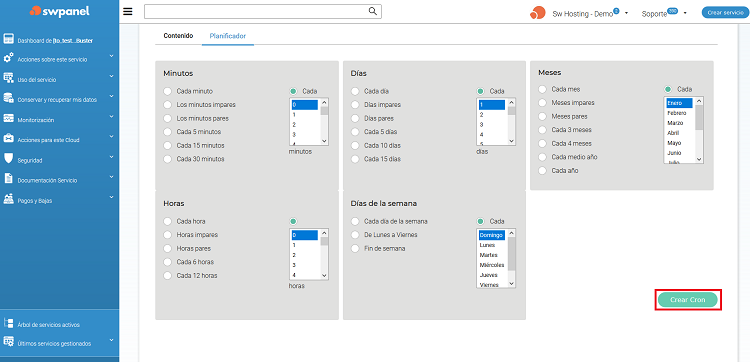The width and height of the screenshot is (750, 362).
Task: Select the Días pares radio button
Action: click(x=355, y=118)
